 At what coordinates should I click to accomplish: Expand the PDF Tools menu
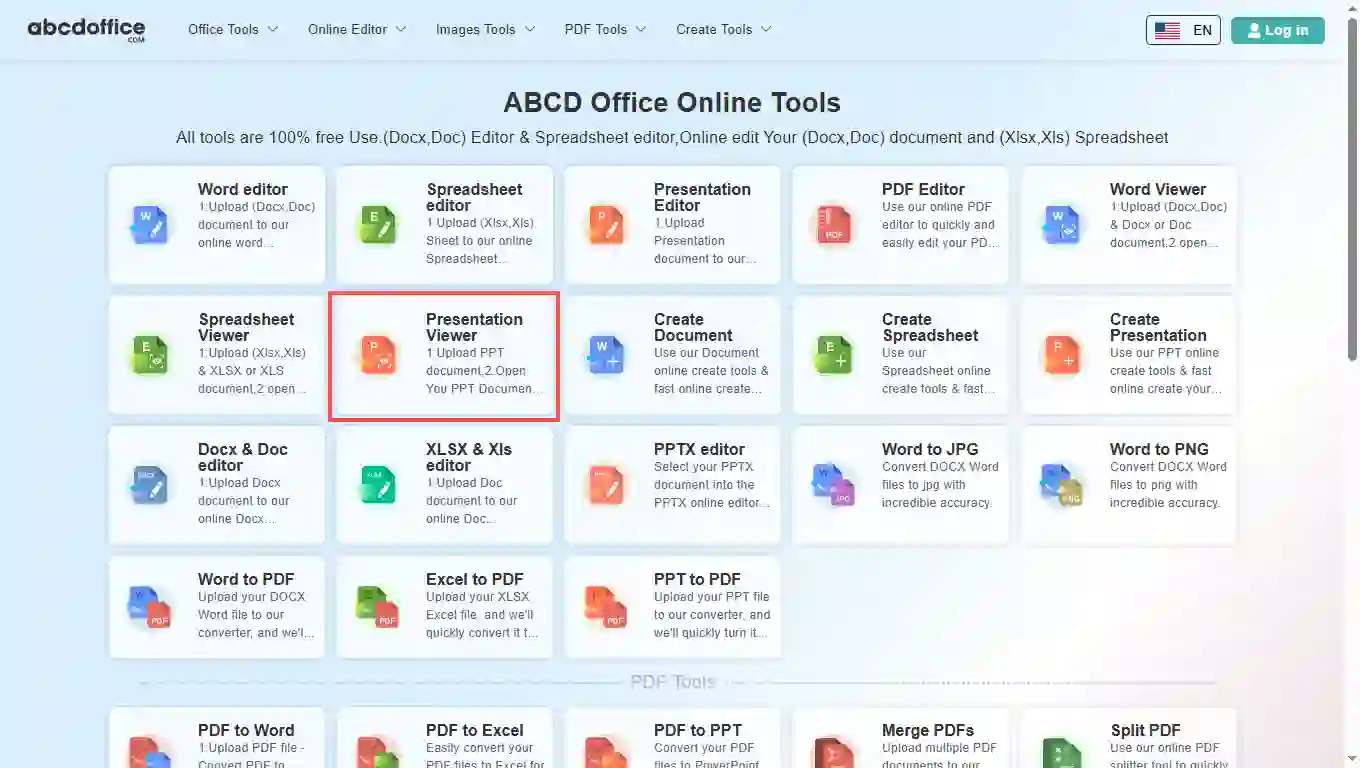(605, 29)
